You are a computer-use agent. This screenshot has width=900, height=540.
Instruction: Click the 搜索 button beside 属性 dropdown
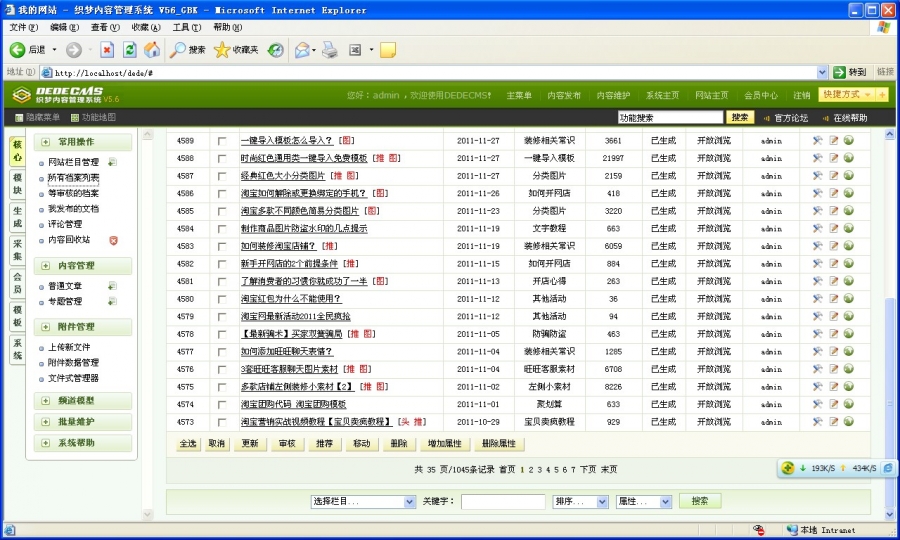(x=700, y=501)
